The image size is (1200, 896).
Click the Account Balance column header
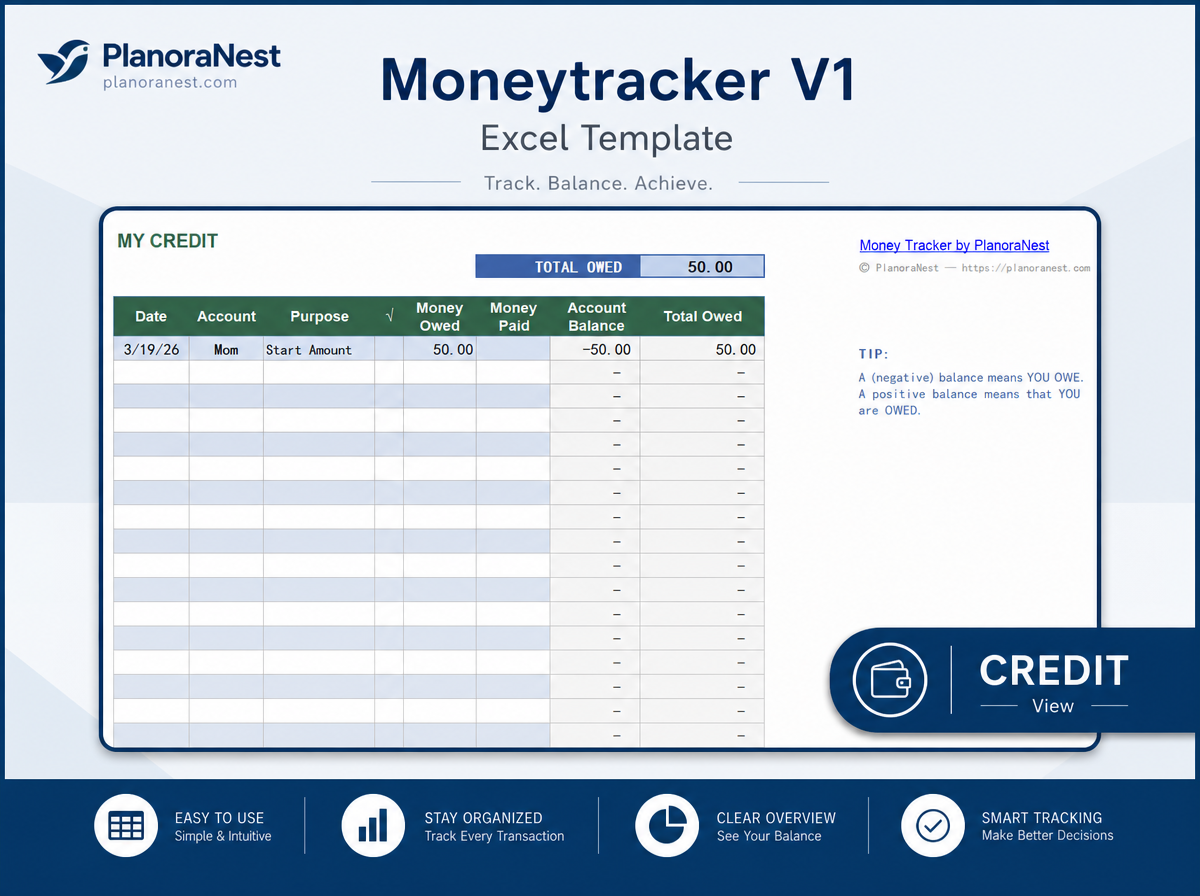coord(596,316)
